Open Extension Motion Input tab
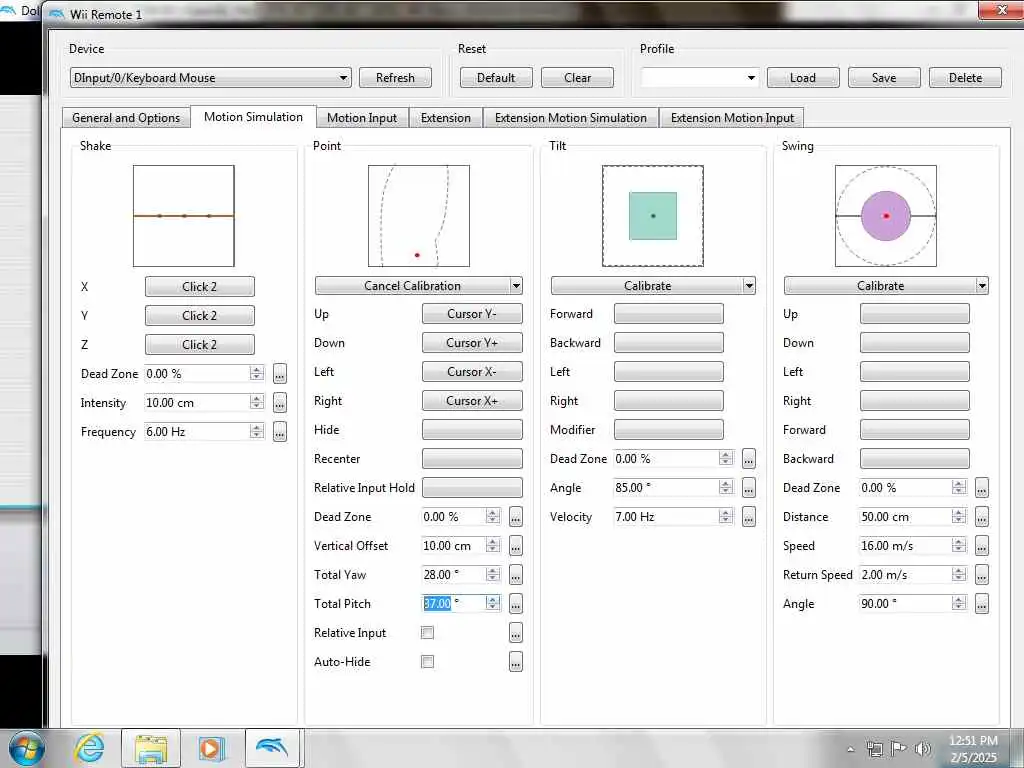The width and height of the screenshot is (1024, 768). pos(732,118)
